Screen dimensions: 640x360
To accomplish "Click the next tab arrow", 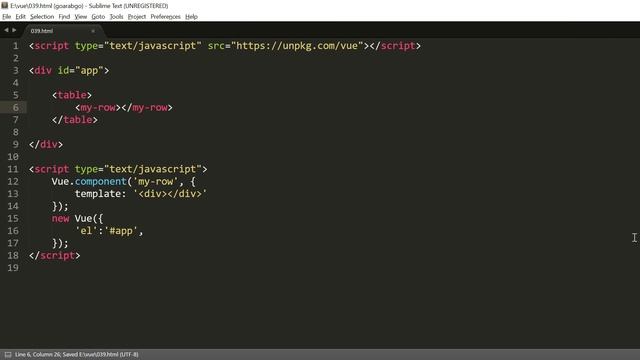I will point(14,30).
